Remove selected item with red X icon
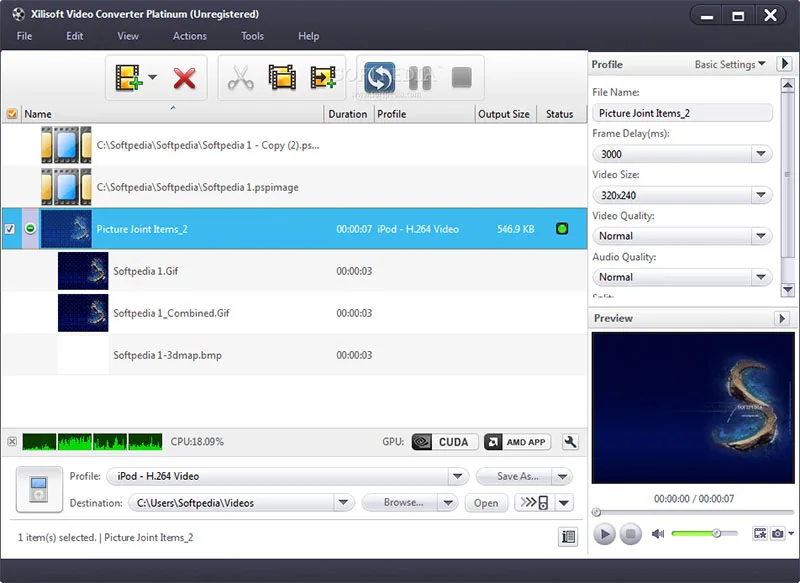Screen dimensions: 800x583 (x=184, y=78)
